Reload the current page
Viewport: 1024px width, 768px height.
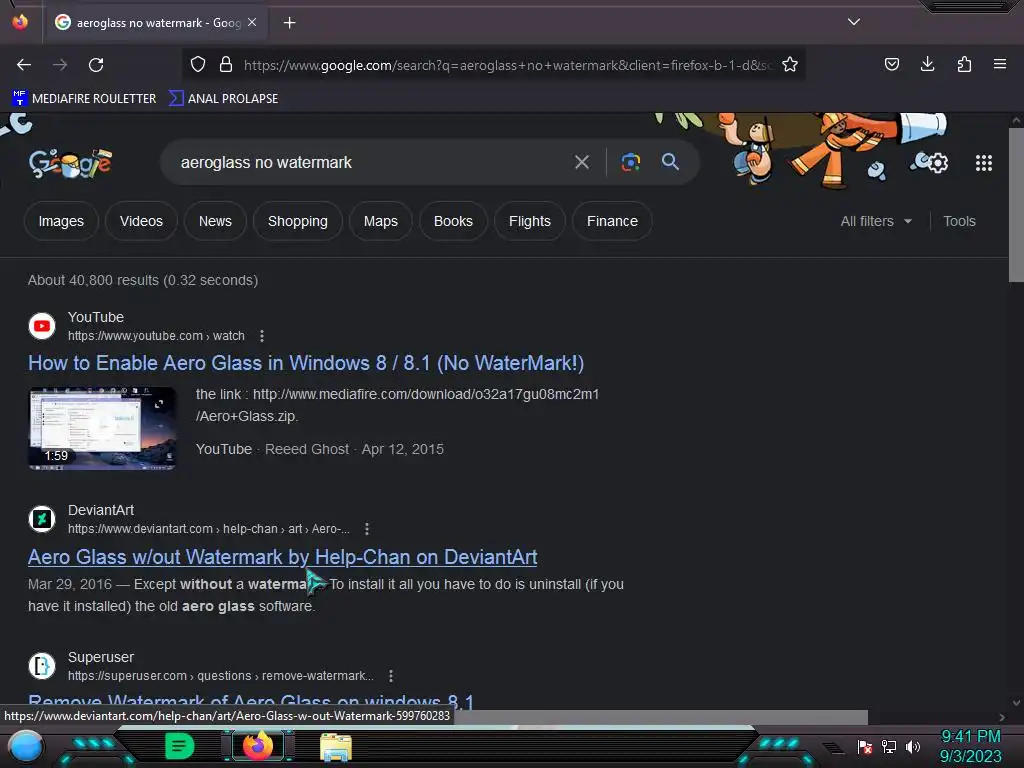tap(96, 65)
